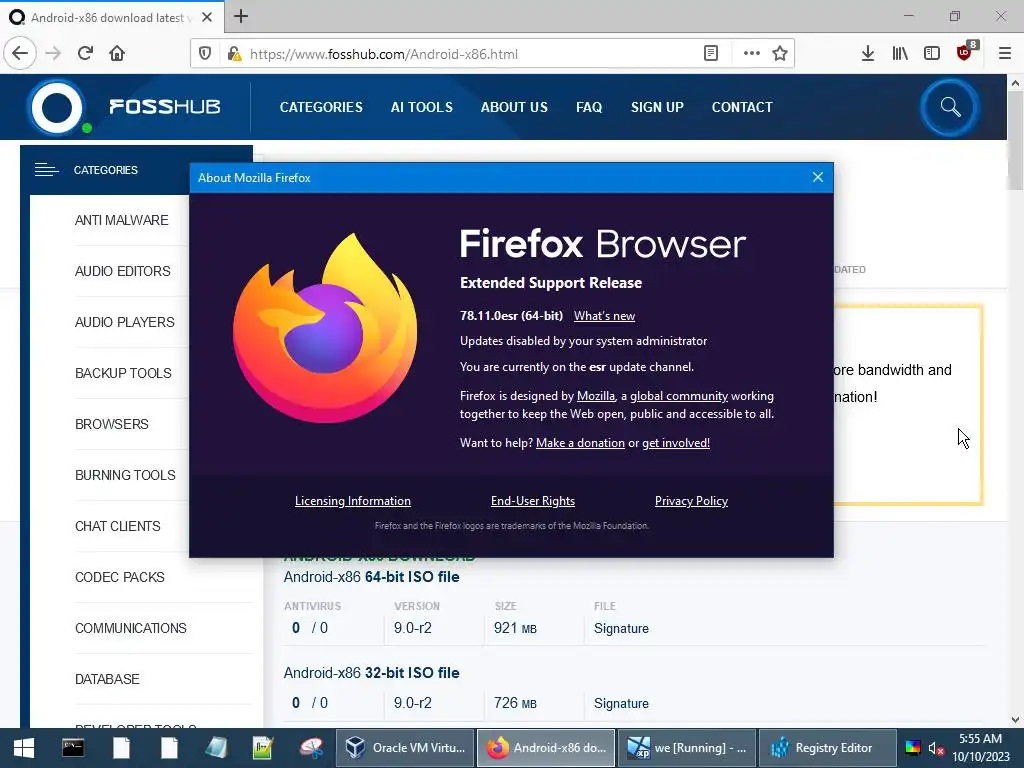This screenshot has height=768, width=1024.
Task: Switch to we [Running] VM taskbar window
Action: (x=687, y=748)
